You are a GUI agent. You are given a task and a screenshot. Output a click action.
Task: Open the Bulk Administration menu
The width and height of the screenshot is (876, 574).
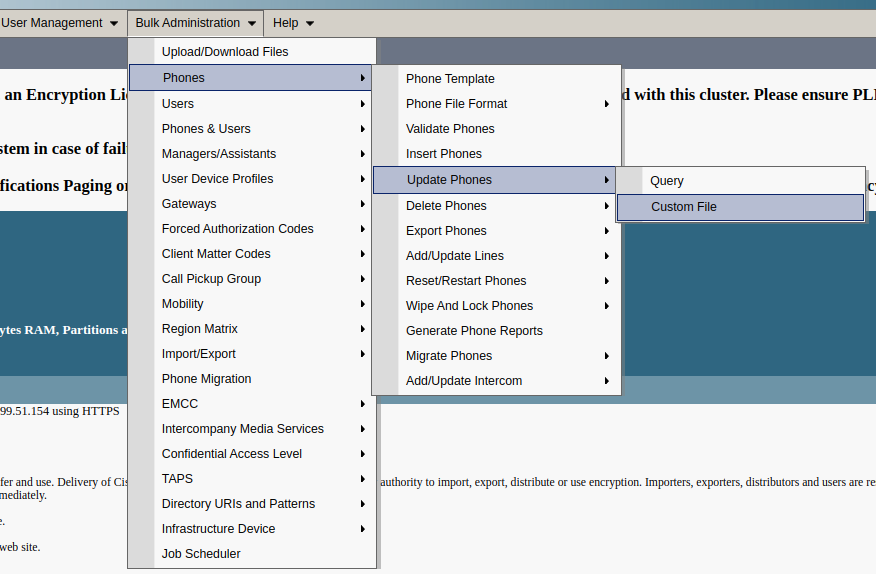pos(195,23)
